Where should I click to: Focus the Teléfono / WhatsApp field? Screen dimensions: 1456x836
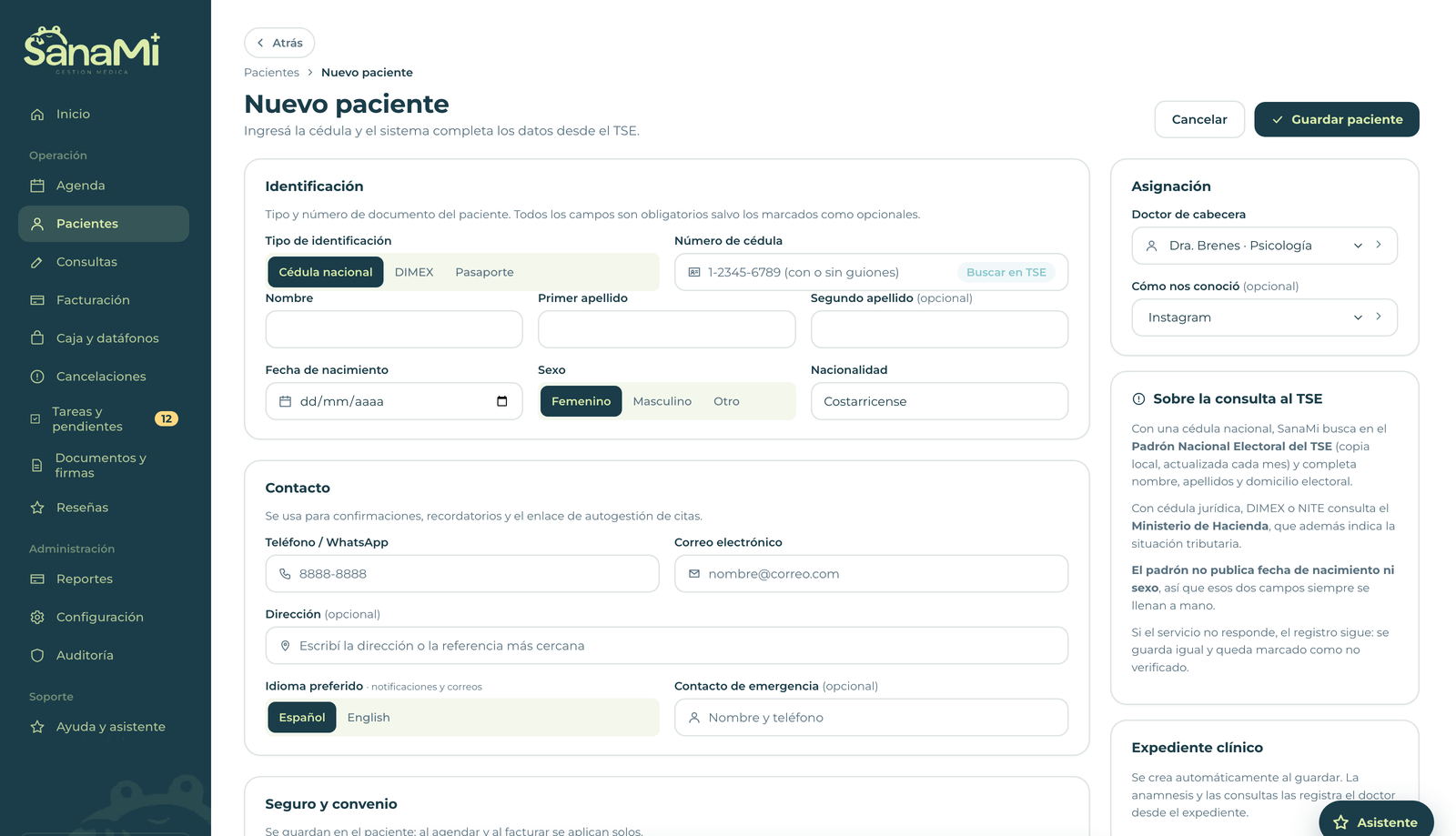(x=462, y=574)
